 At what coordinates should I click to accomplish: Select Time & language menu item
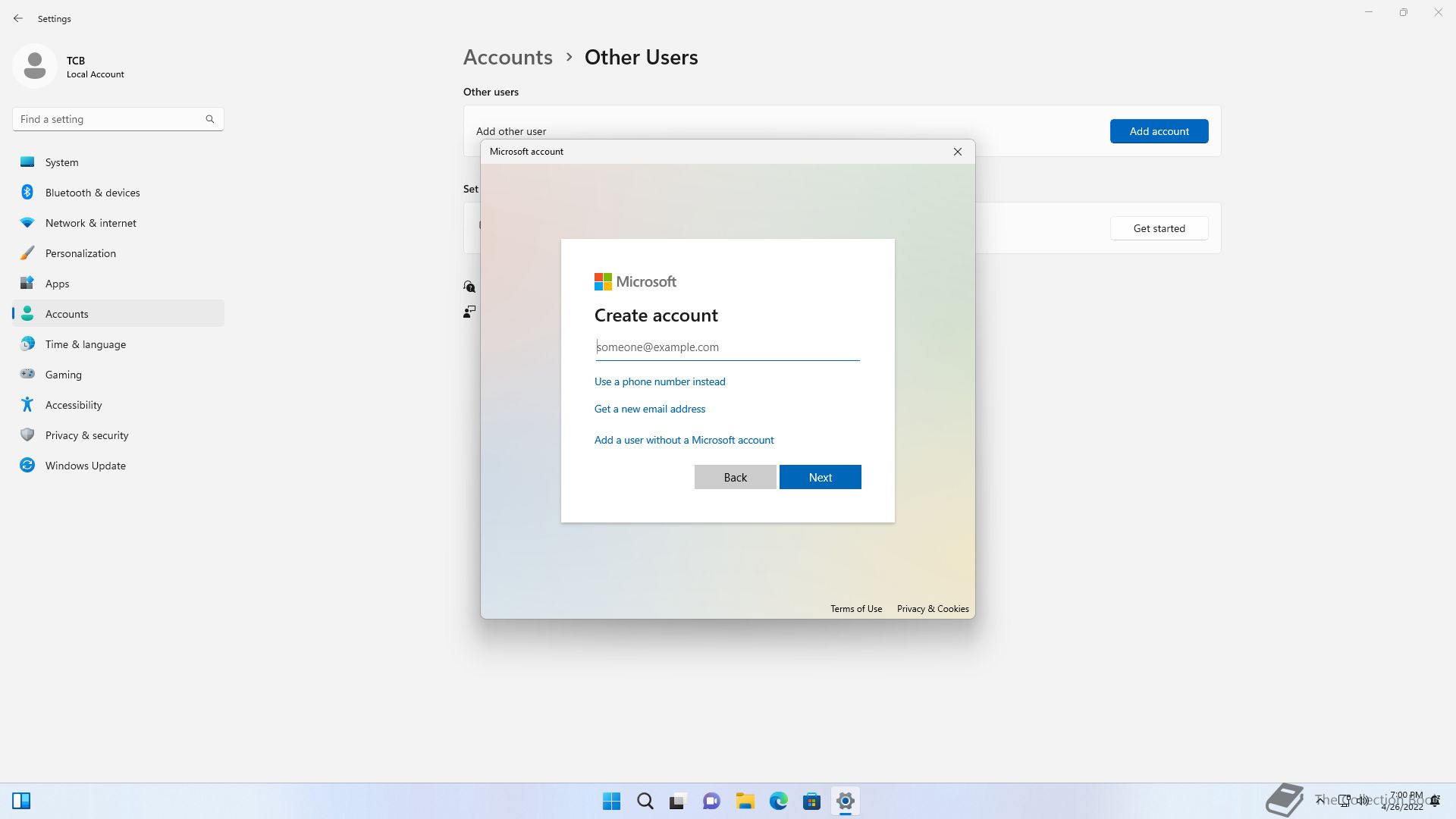[85, 344]
